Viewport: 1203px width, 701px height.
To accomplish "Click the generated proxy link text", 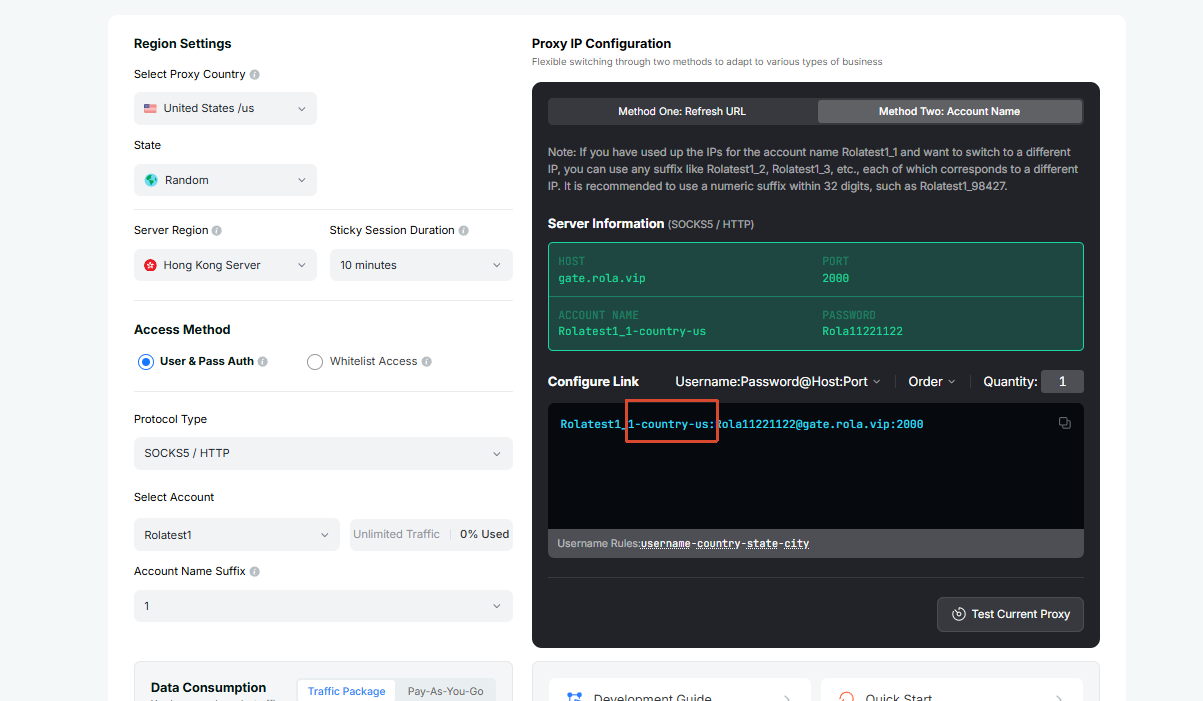I will tap(742, 424).
